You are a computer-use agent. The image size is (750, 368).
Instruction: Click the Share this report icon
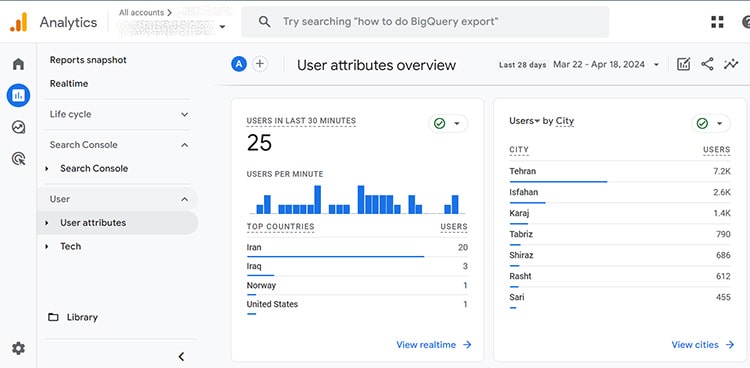[707, 64]
